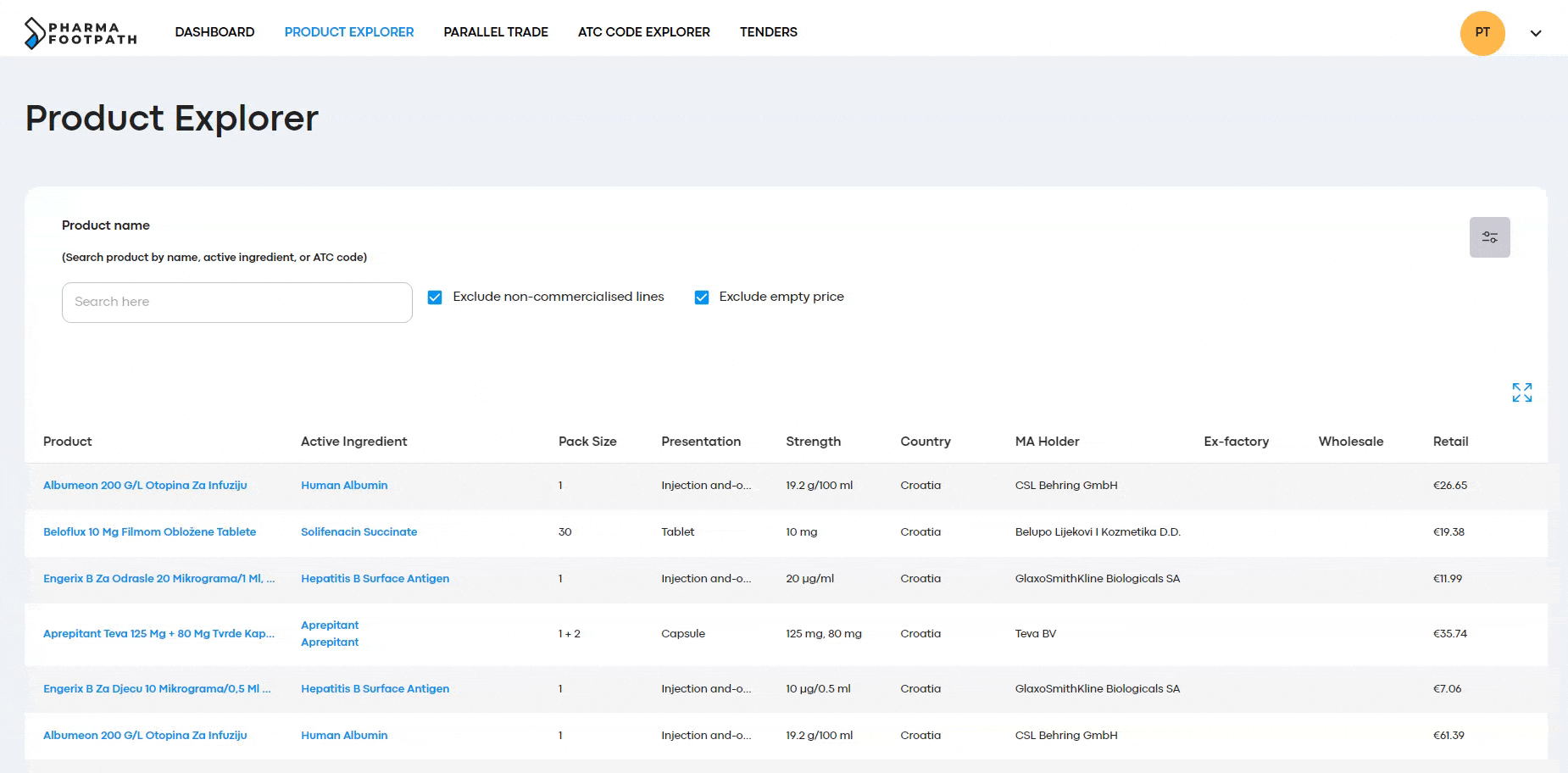Click Human Albumin in first row
This screenshot has width=1568, height=773.
click(x=344, y=486)
